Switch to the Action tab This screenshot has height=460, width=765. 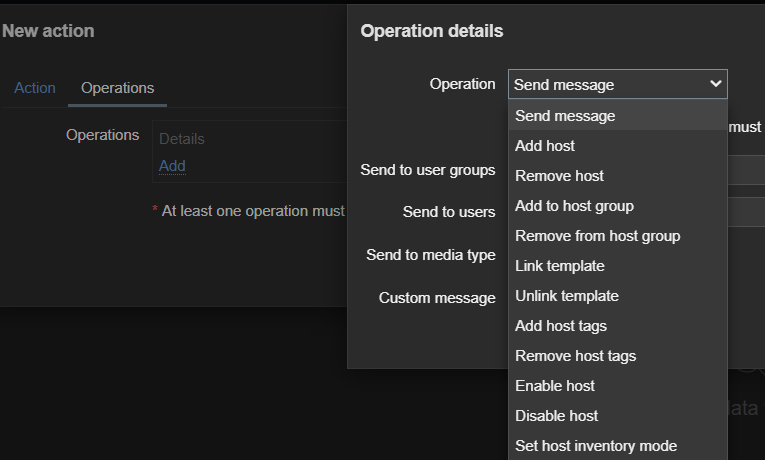35,88
